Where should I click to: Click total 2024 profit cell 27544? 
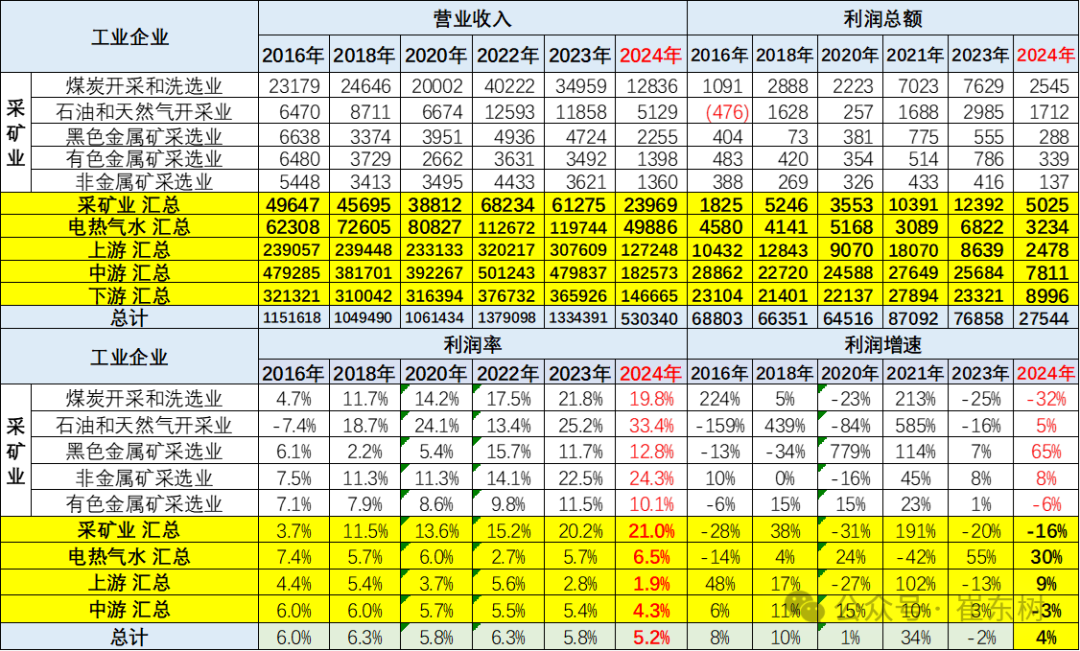point(1046,318)
